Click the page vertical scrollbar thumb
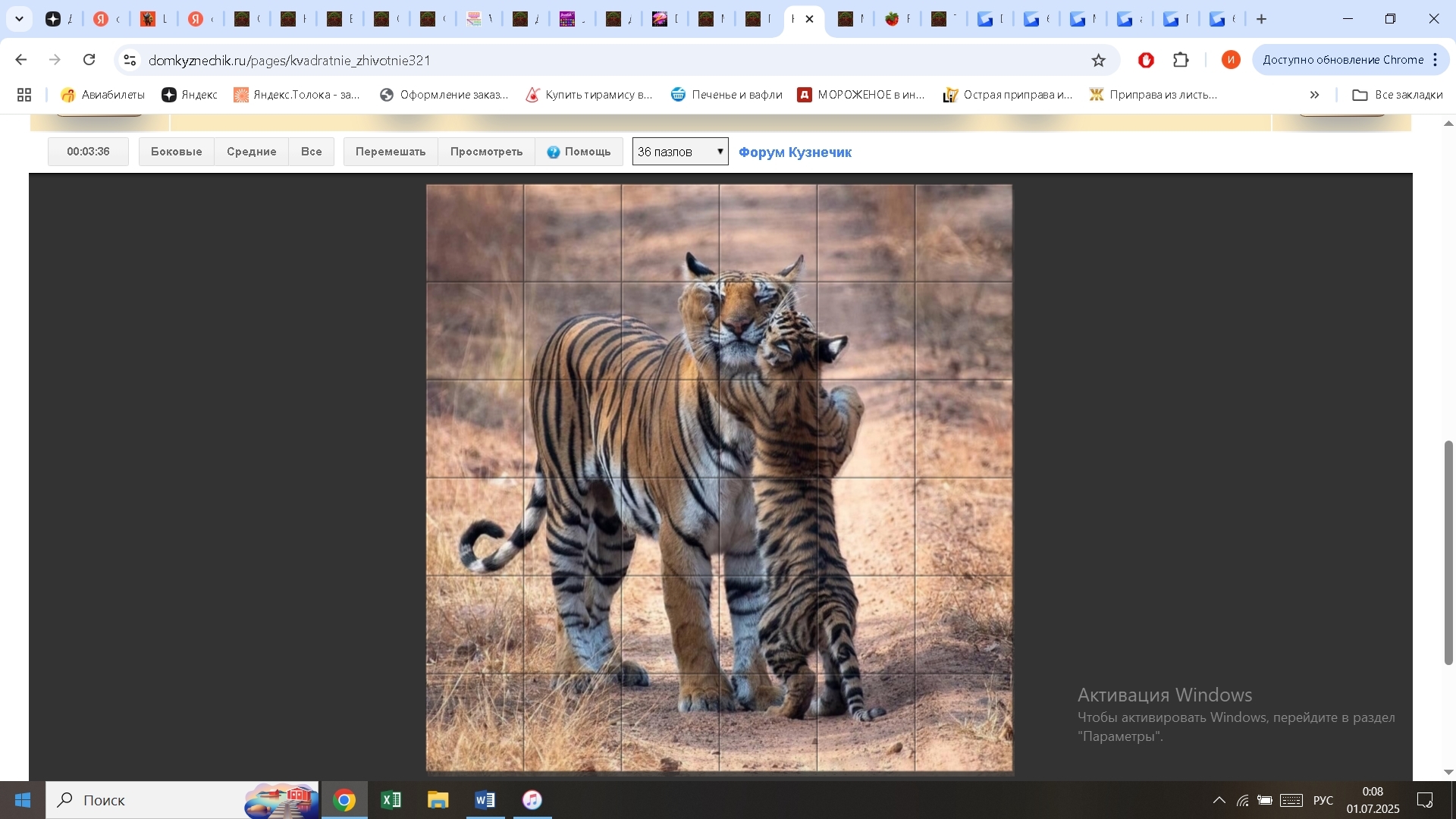This screenshot has width=1456, height=819. tap(1448, 552)
